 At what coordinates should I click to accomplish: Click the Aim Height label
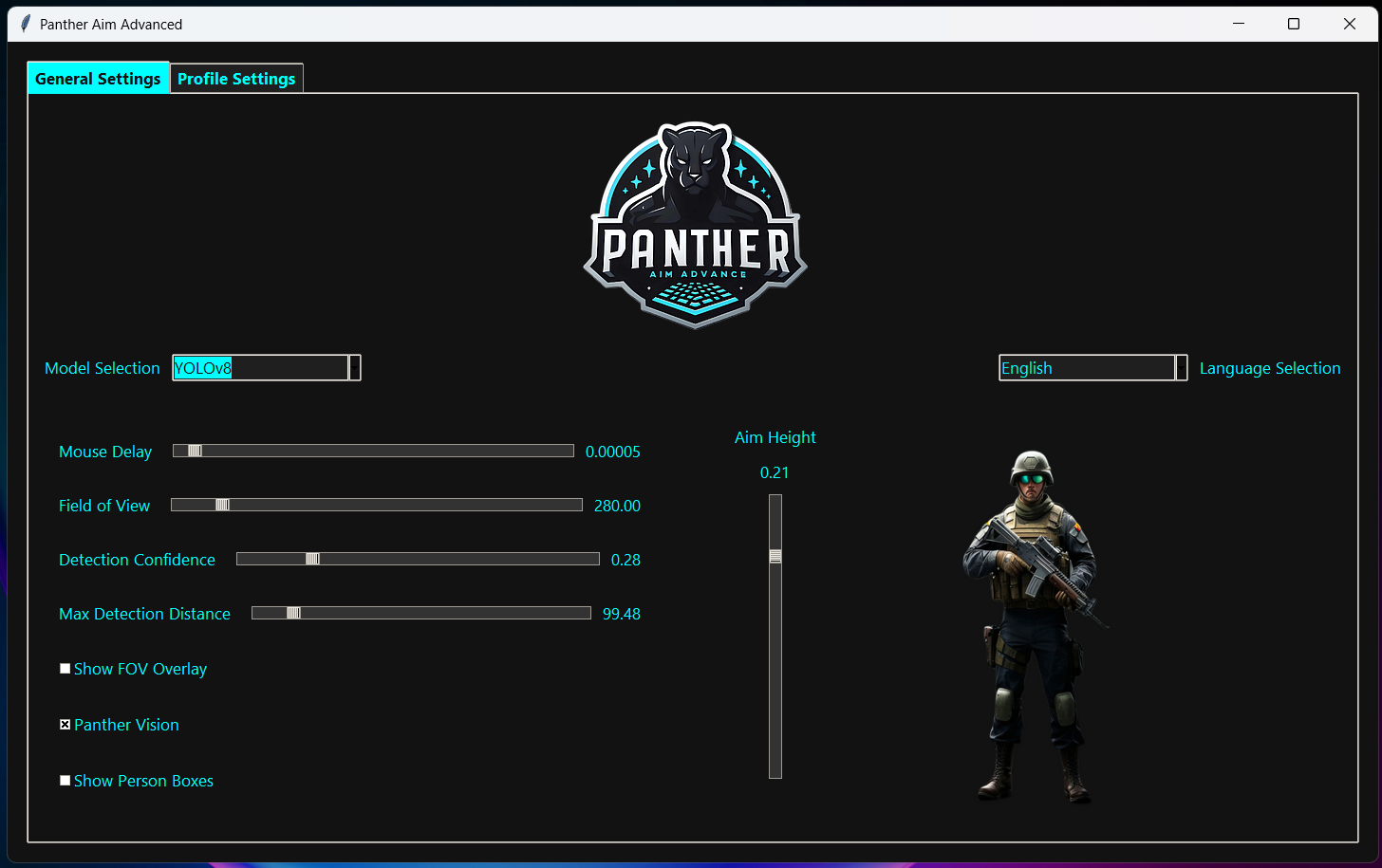(x=775, y=437)
